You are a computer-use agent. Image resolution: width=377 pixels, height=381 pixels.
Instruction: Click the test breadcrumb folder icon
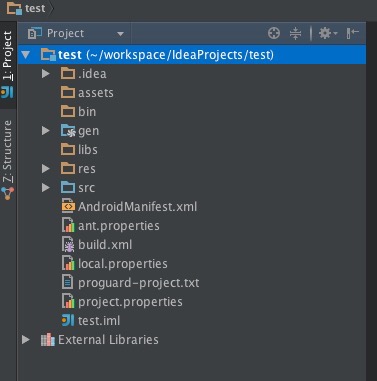pyautogui.click(x=14, y=8)
